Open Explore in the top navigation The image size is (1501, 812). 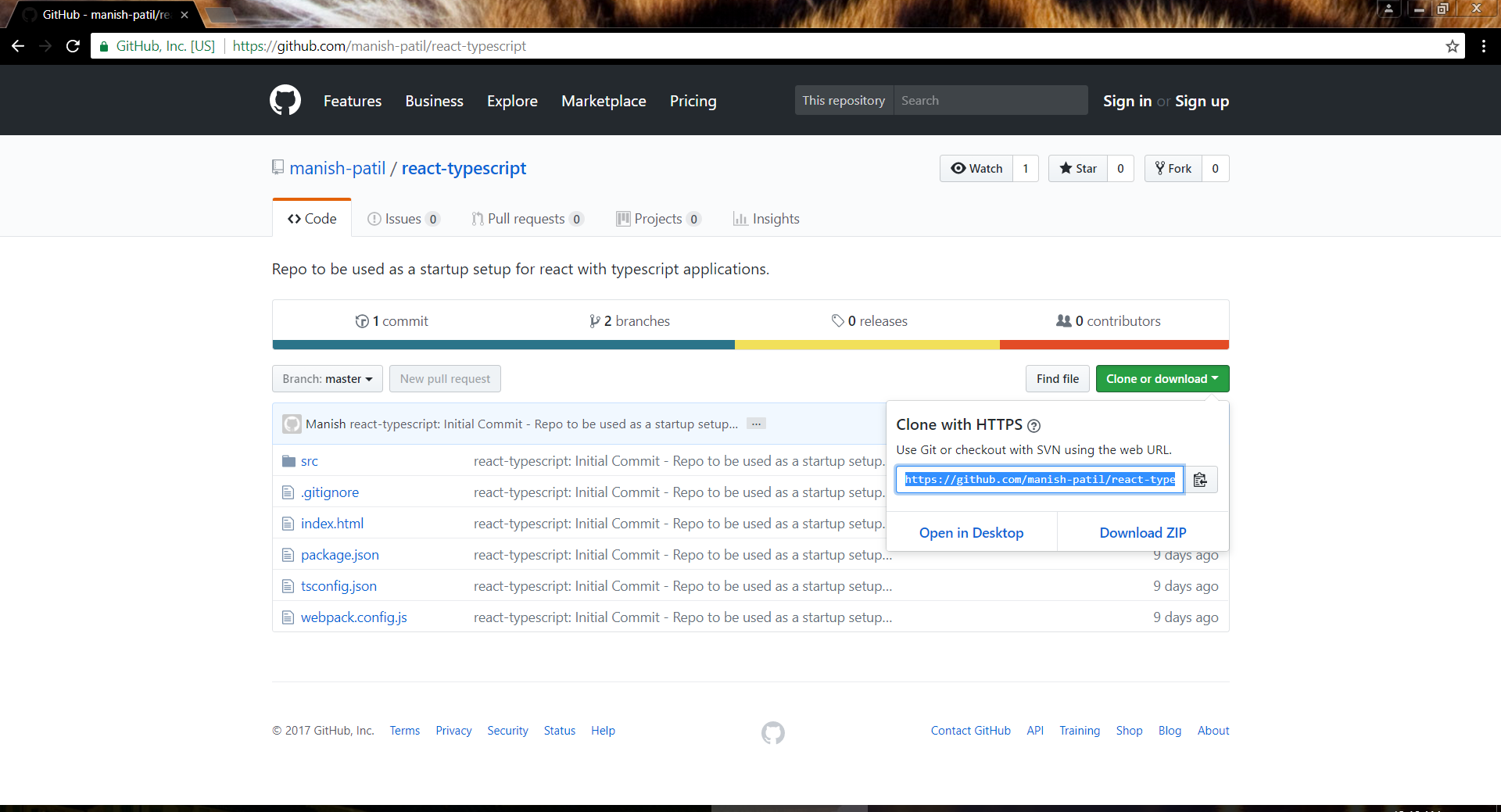(x=512, y=101)
